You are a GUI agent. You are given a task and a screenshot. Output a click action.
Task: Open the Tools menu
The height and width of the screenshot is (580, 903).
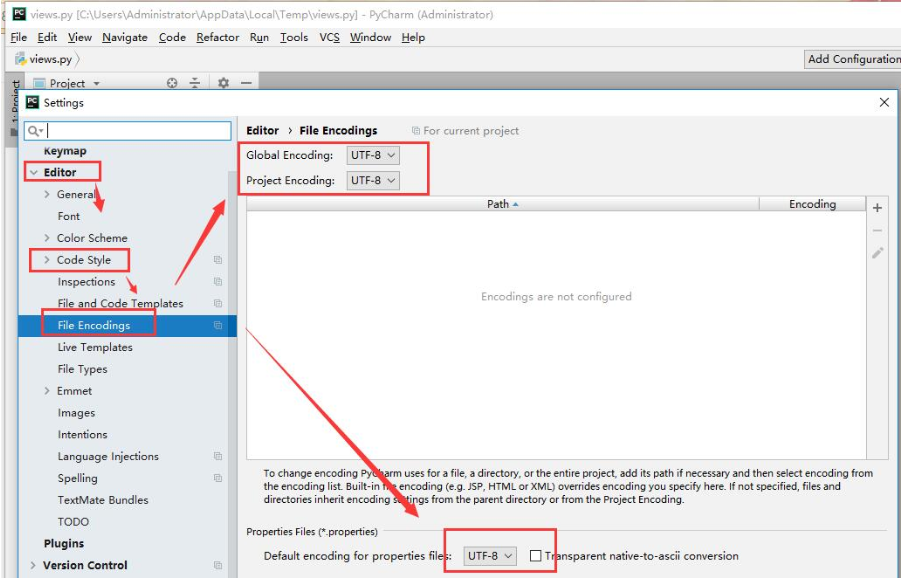[294, 37]
